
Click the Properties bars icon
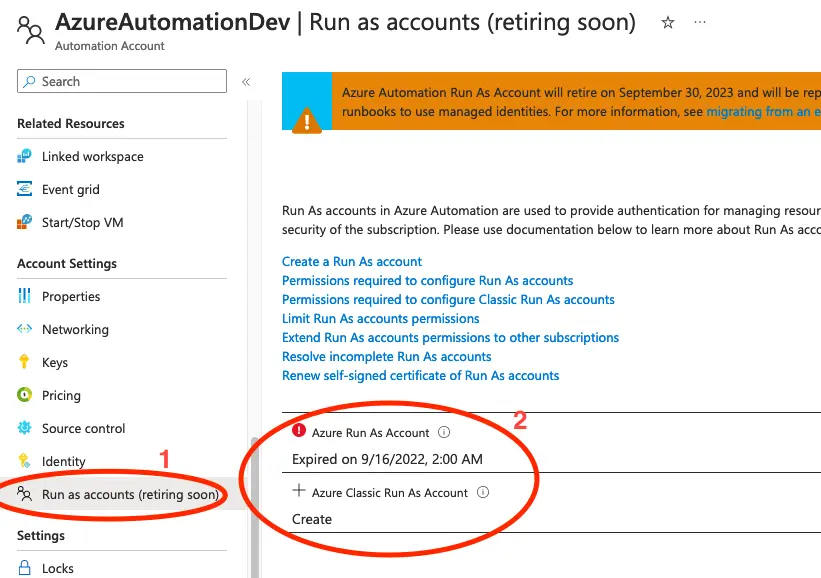click(25, 297)
